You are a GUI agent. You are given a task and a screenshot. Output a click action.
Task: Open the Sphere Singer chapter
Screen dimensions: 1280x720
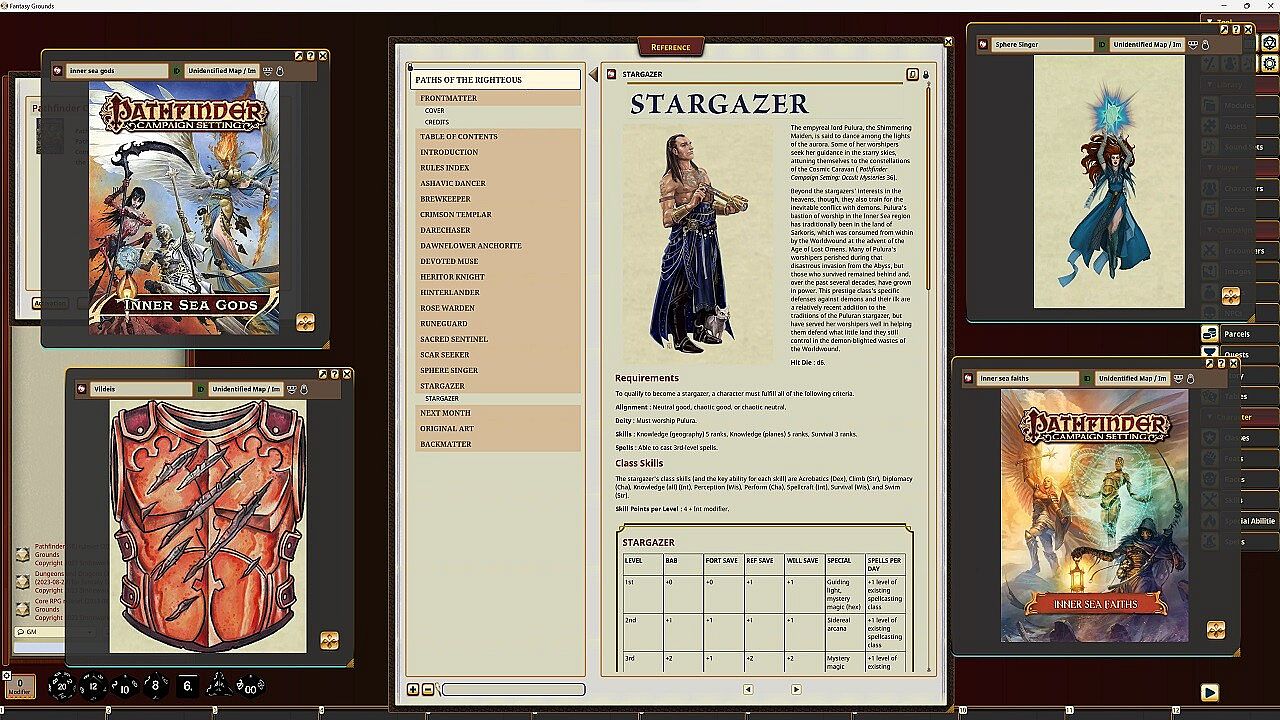pyautogui.click(x=449, y=370)
